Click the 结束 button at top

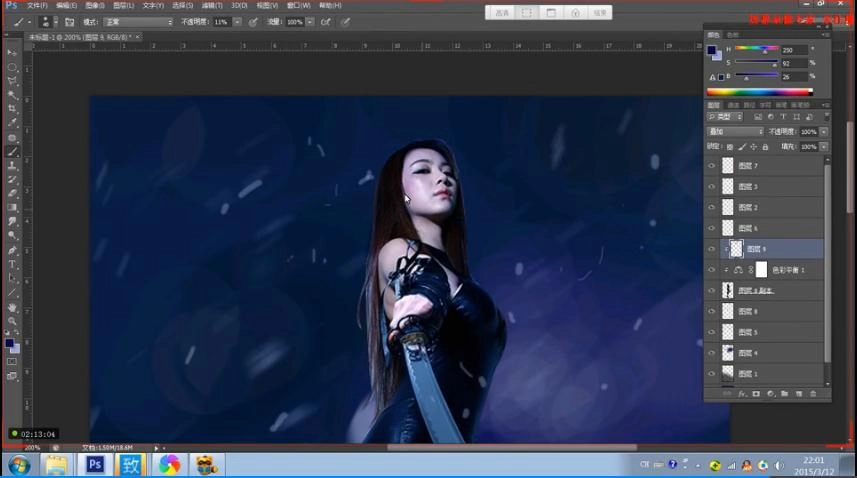pos(599,13)
